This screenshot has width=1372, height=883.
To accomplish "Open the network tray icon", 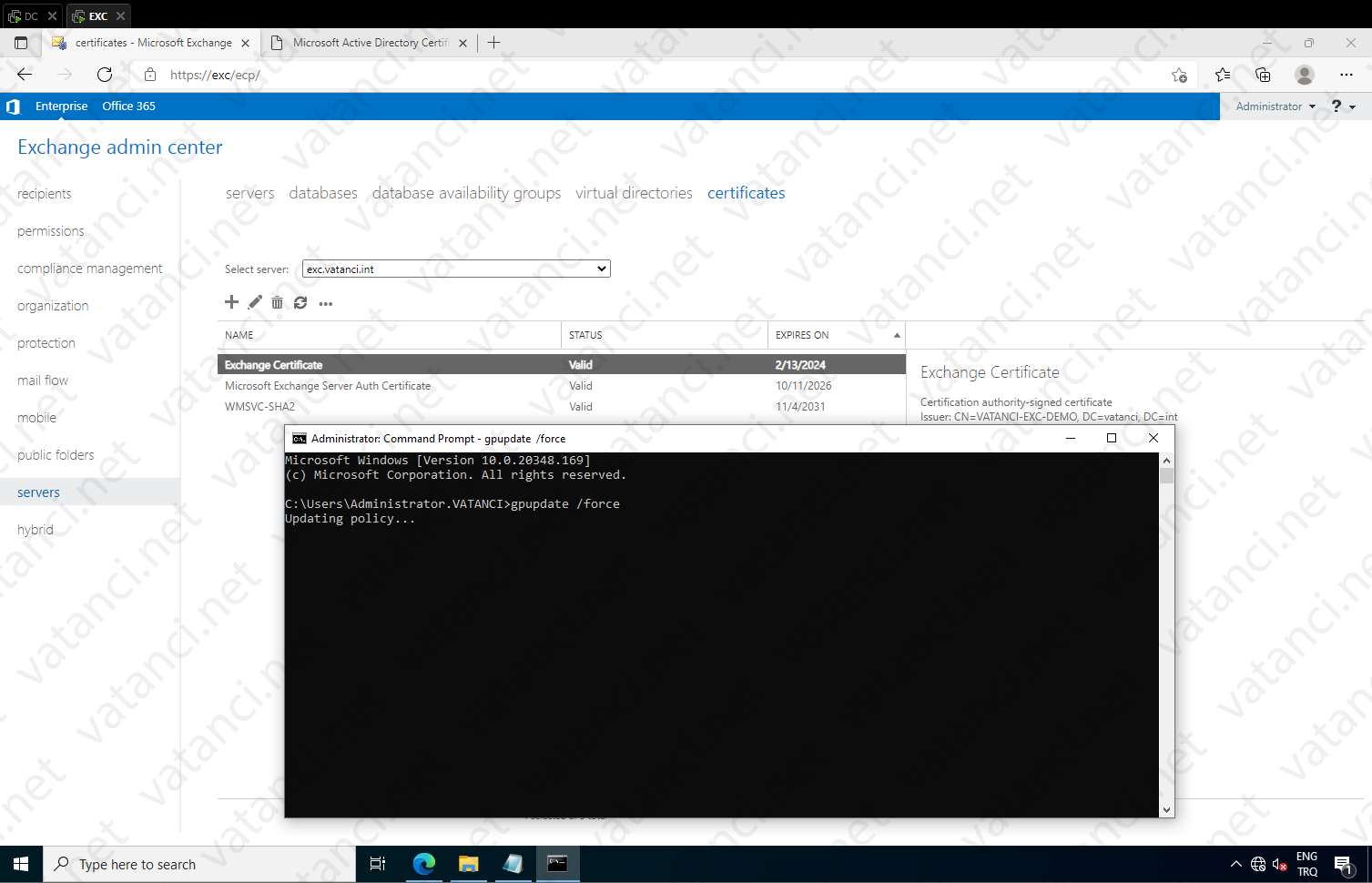I will [1258, 864].
